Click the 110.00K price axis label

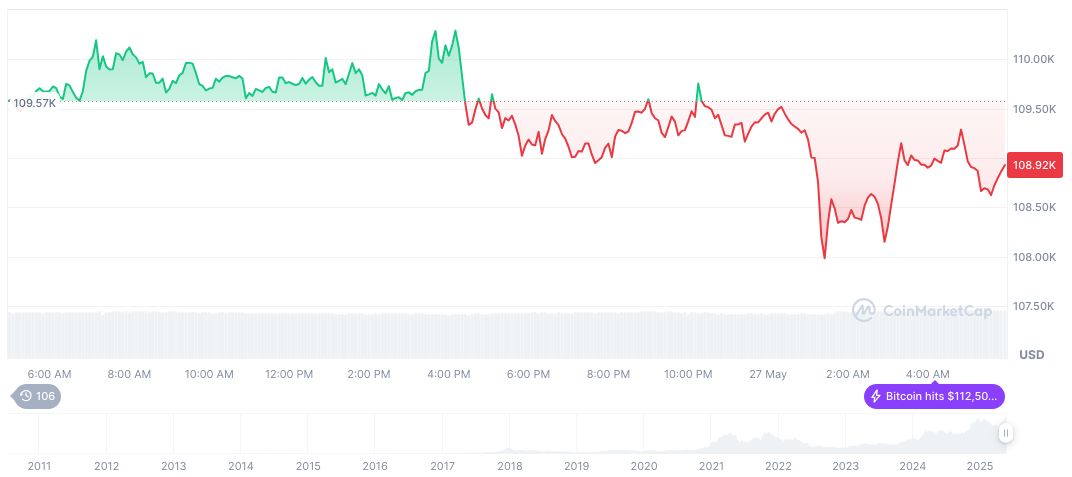pyautogui.click(x=1033, y=60)
